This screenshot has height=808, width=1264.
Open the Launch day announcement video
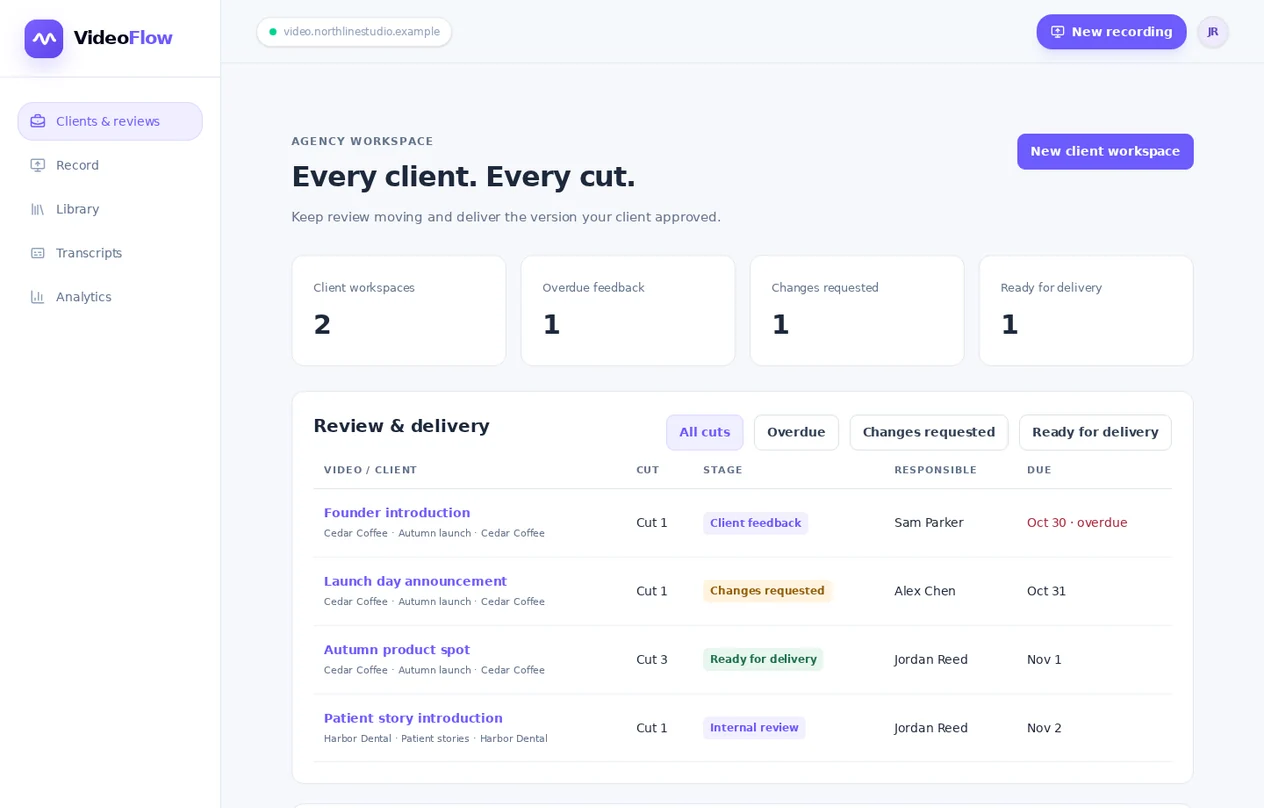415,581
